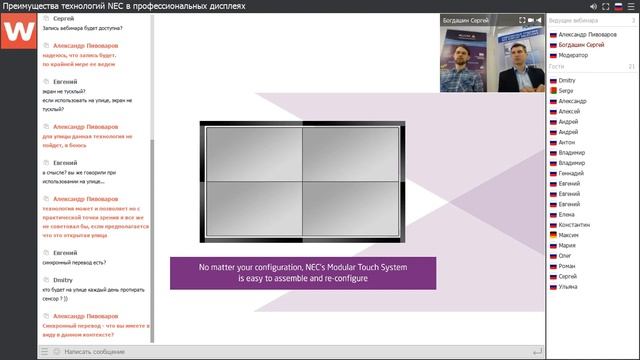
Task: Select guest Serge in participants list
Action: coord(566,91)
